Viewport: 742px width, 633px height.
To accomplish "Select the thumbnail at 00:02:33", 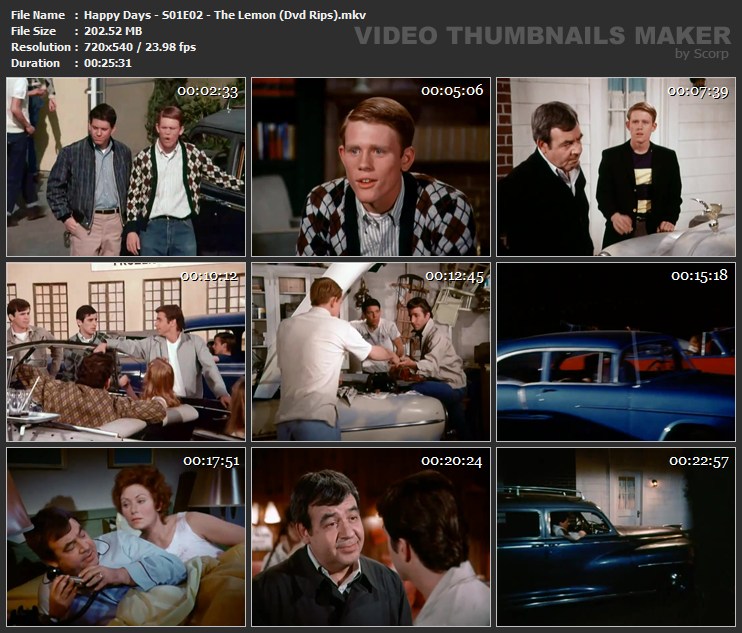I will [x=126, y=167].
